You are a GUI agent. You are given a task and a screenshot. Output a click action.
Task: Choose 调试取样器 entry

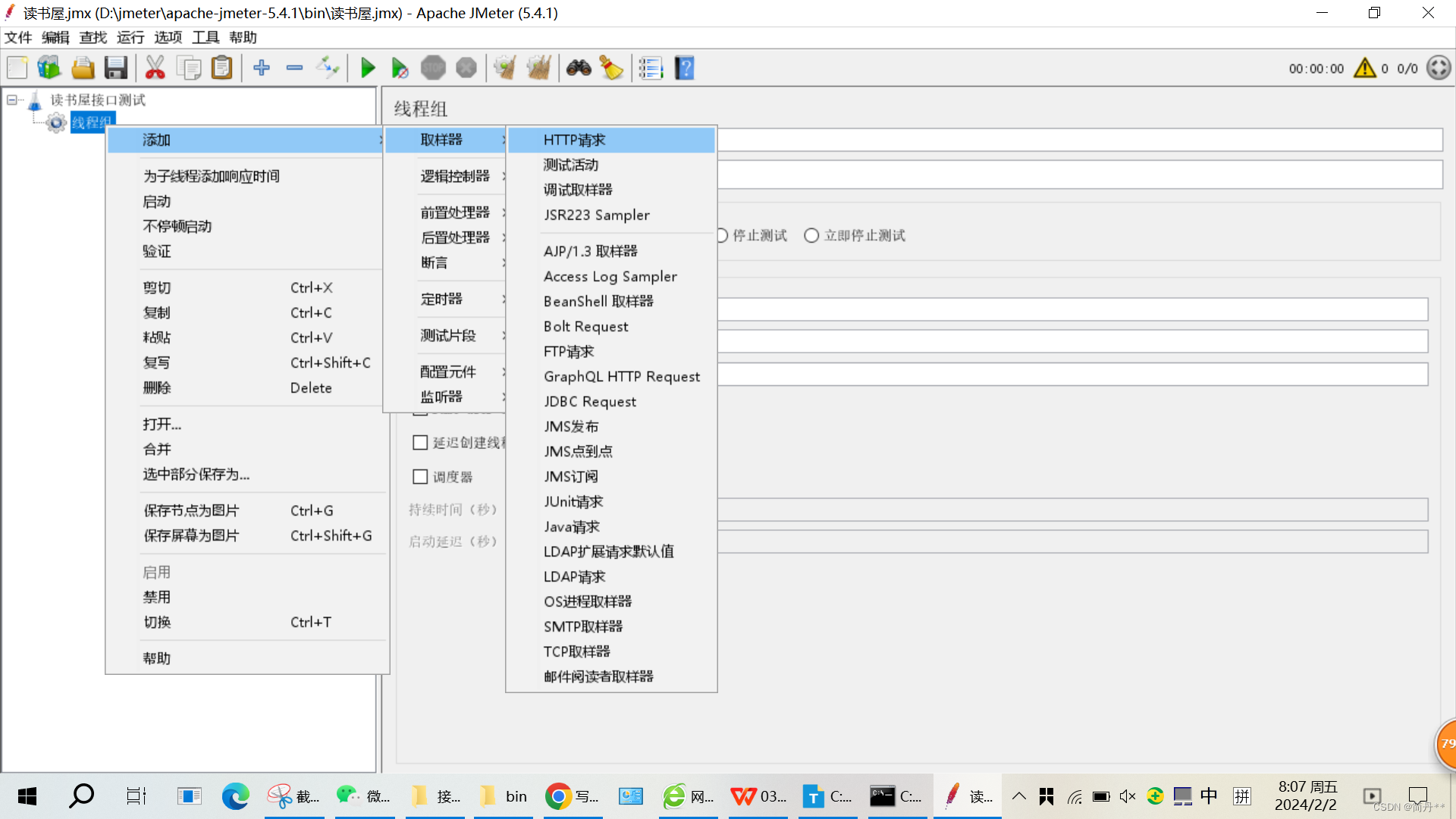tap(611, 190)
